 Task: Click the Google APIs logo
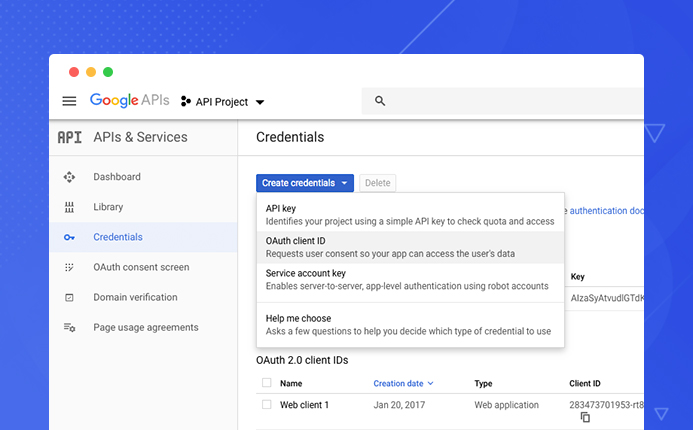tap(129, 100)
